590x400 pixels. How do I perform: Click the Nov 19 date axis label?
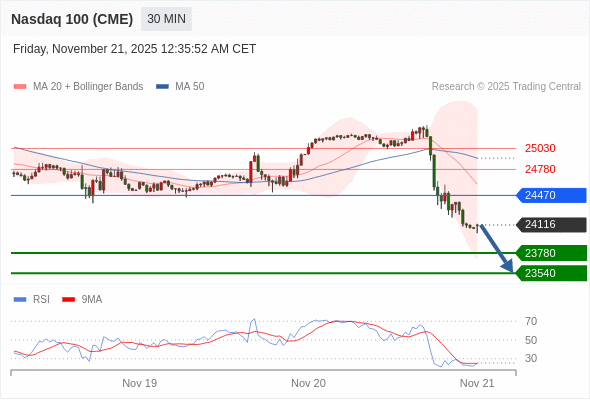click(140, 383)
